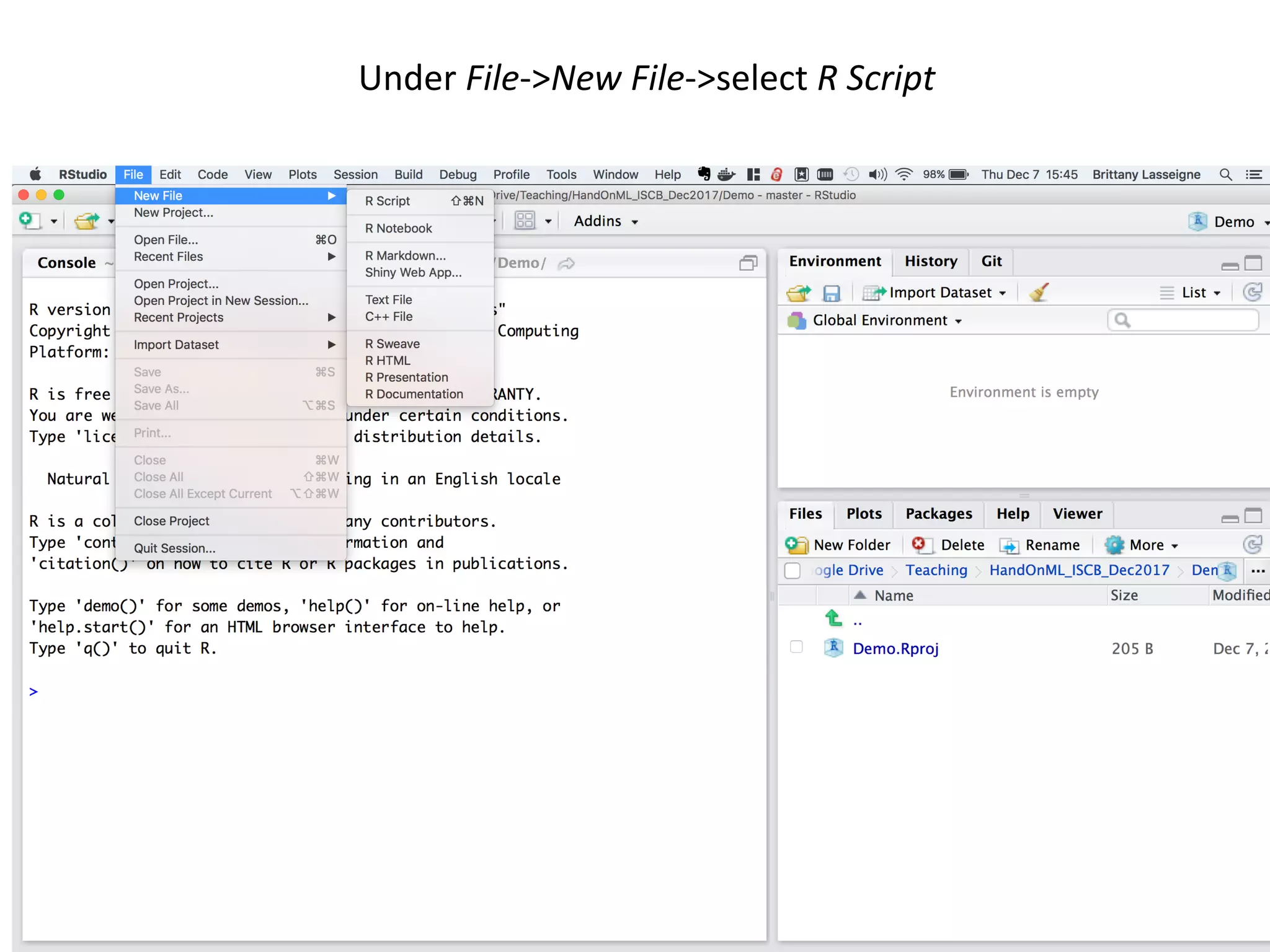
Task: Click the open file folder icon in toolbar
Action: (87, 221)
